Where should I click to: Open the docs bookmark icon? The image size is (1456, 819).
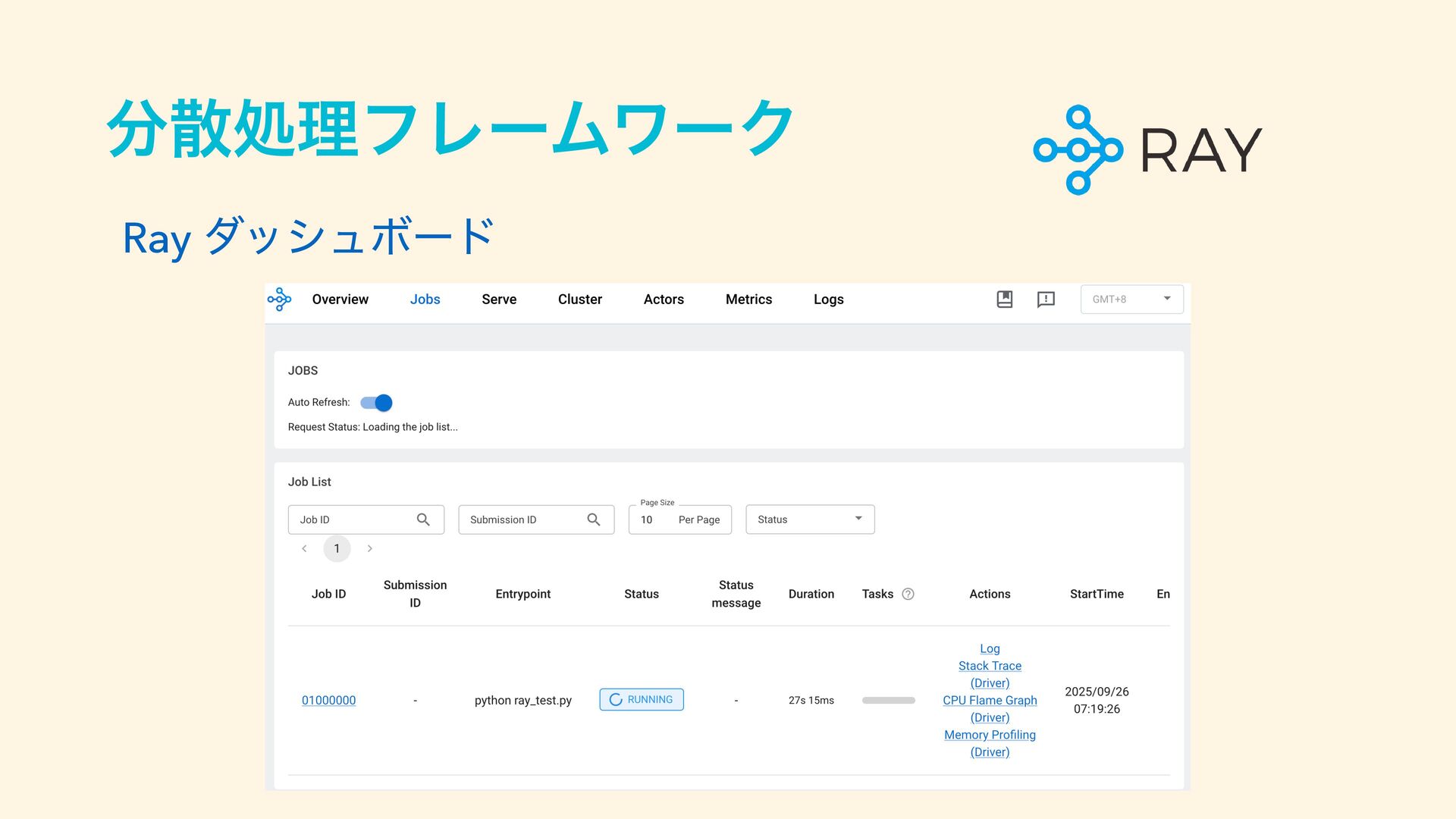pyautogui.click(x=1004, y=300)
